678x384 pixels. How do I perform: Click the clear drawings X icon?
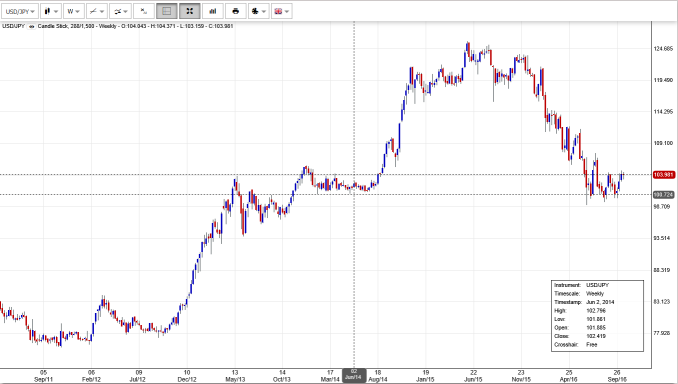pyautogui.click(x=144, y=11)
